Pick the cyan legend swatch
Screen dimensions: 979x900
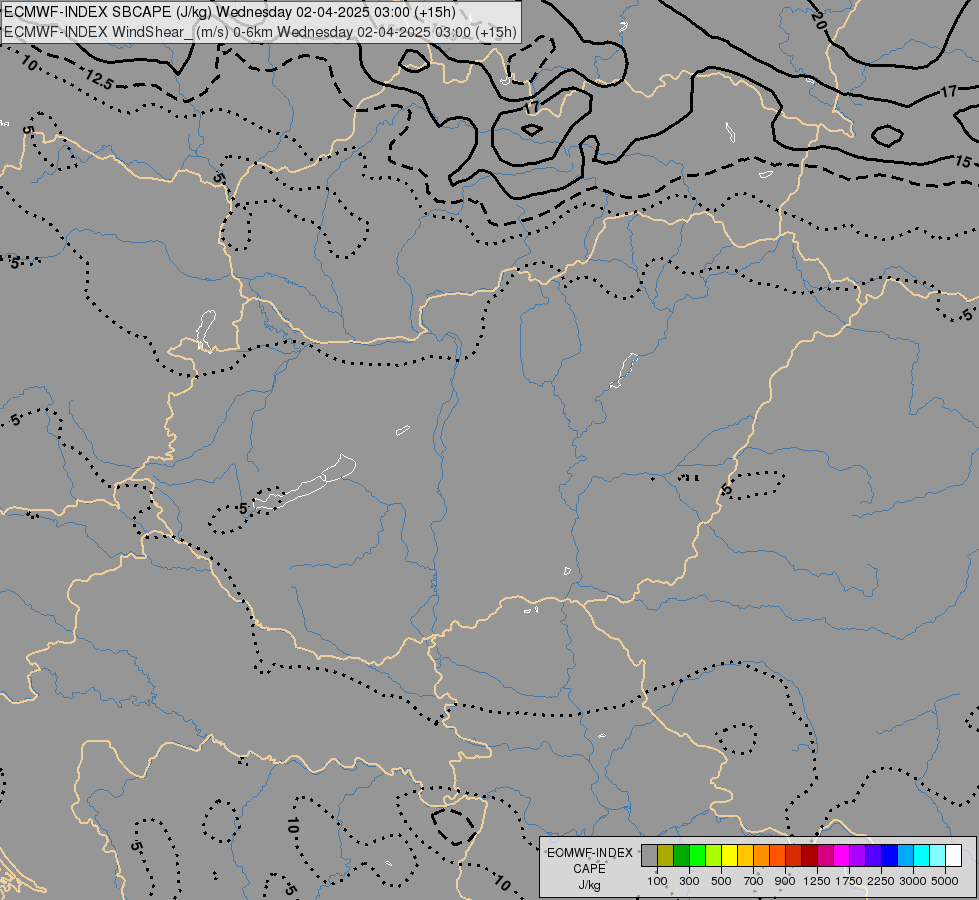click(x=922, y=855)
